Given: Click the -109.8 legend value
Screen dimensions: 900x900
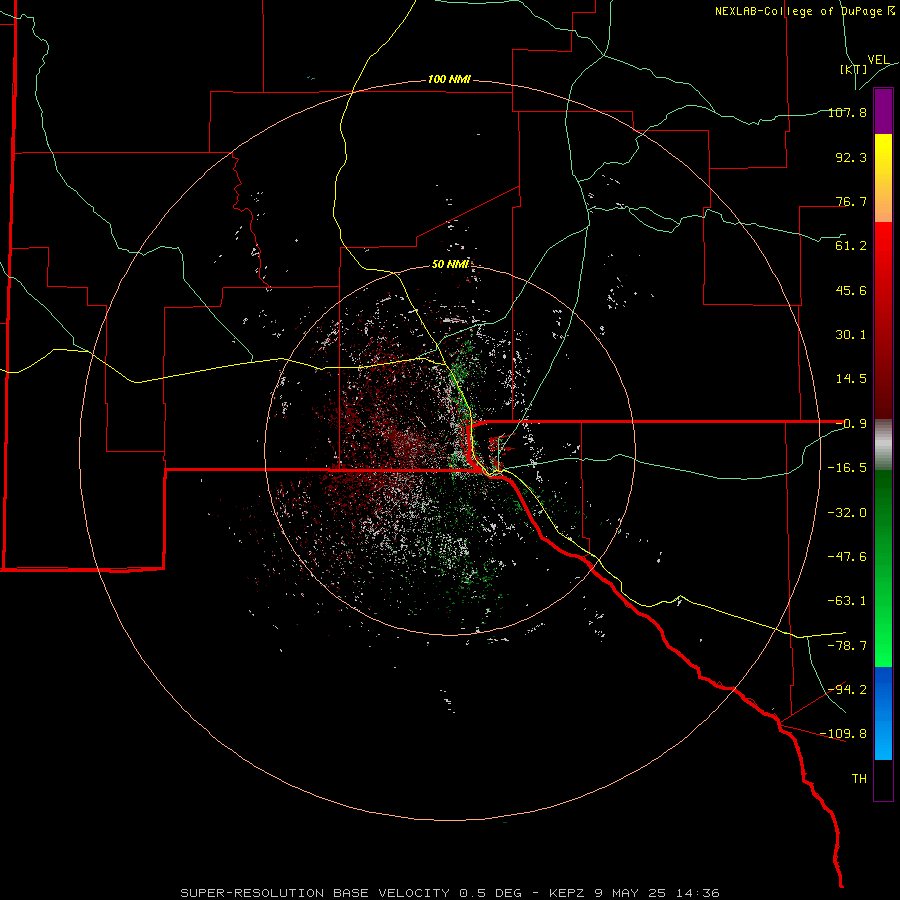Looking at the screenshot, I should click(x=843, y=734).
